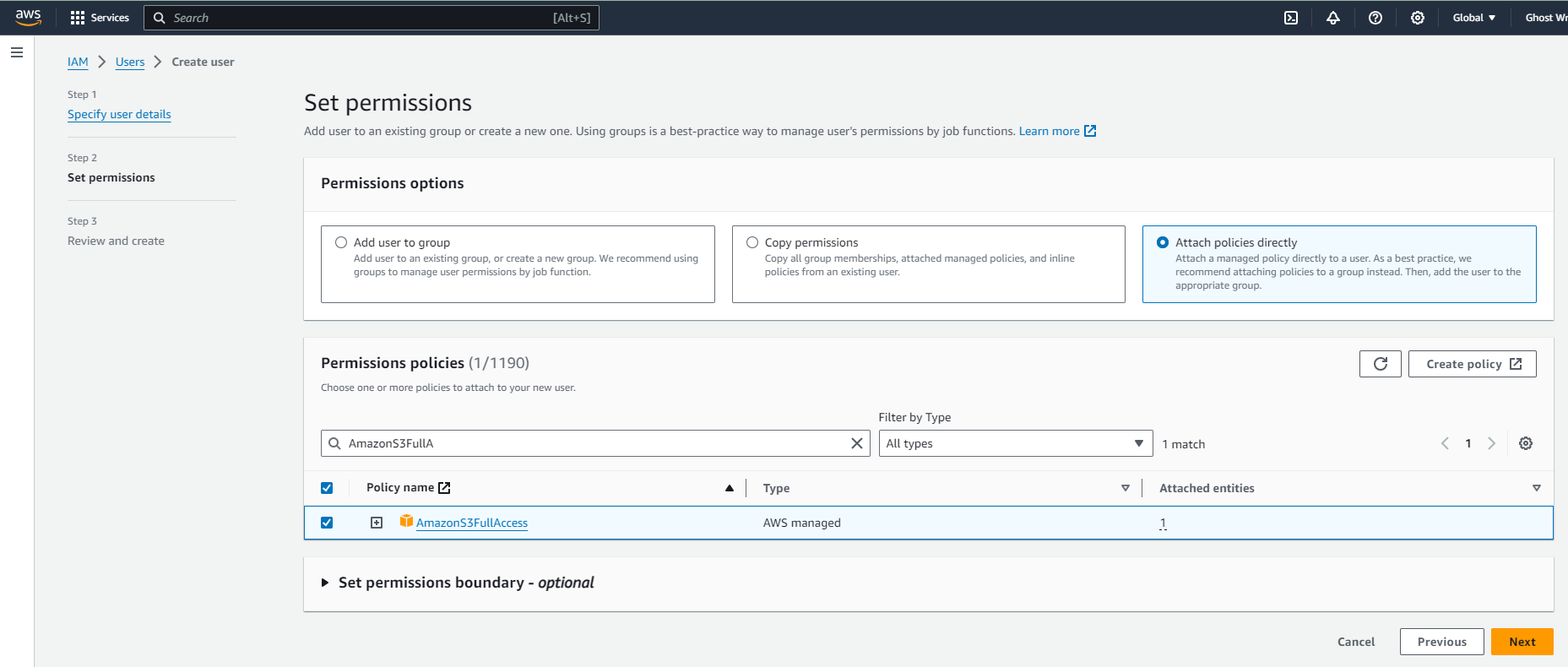1568x667 pixels.
Task: Open the help question mark icon
Action: [1375, 18]
